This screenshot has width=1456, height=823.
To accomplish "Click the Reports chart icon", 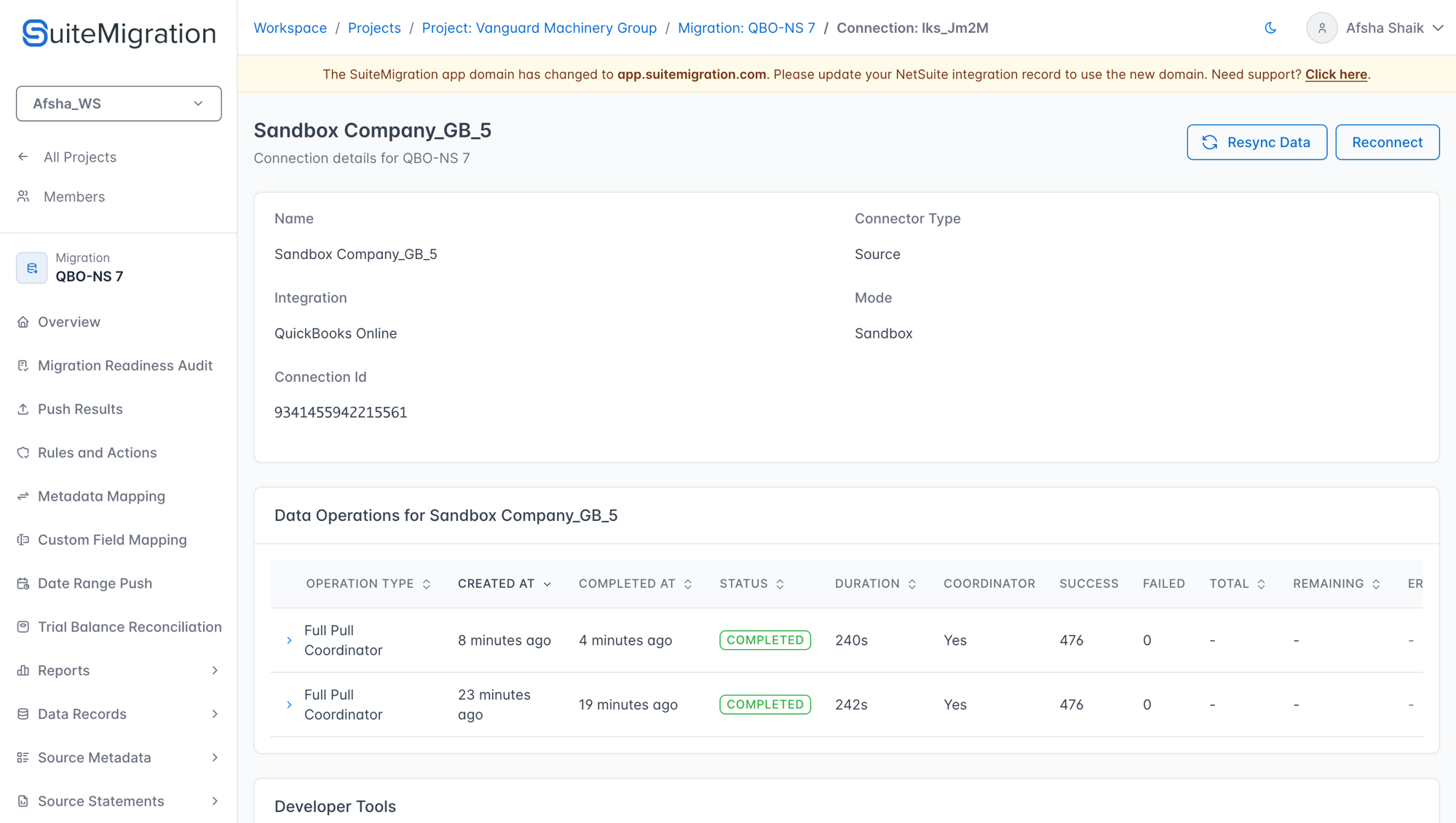I will click(23, 670).
